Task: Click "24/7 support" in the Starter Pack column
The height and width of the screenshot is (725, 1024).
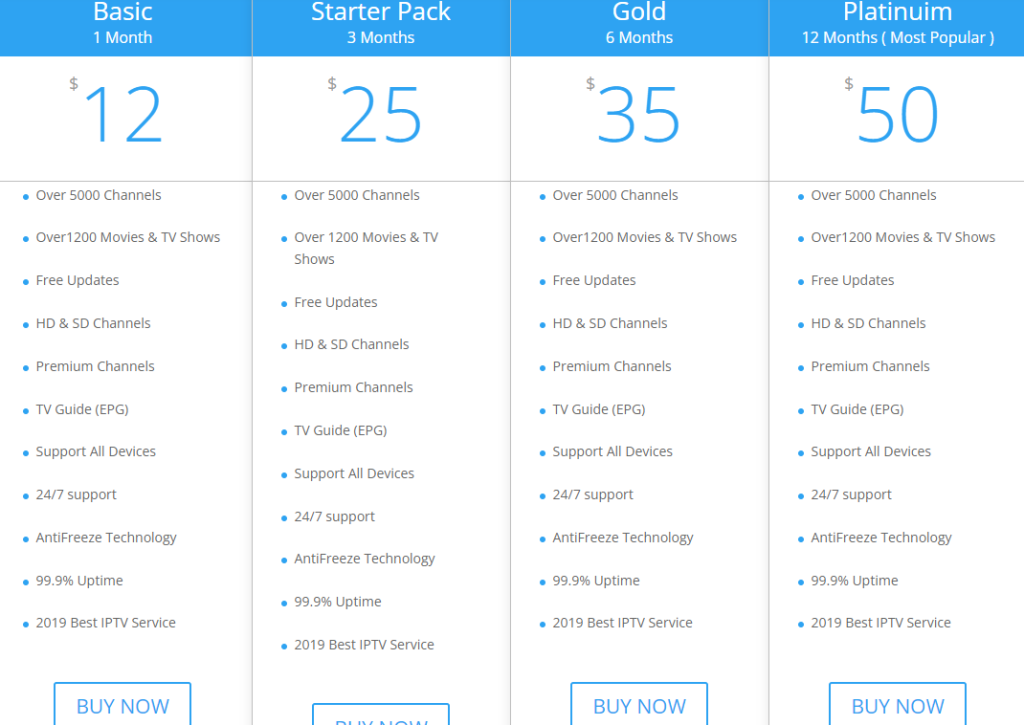Action: pos(334,516)
